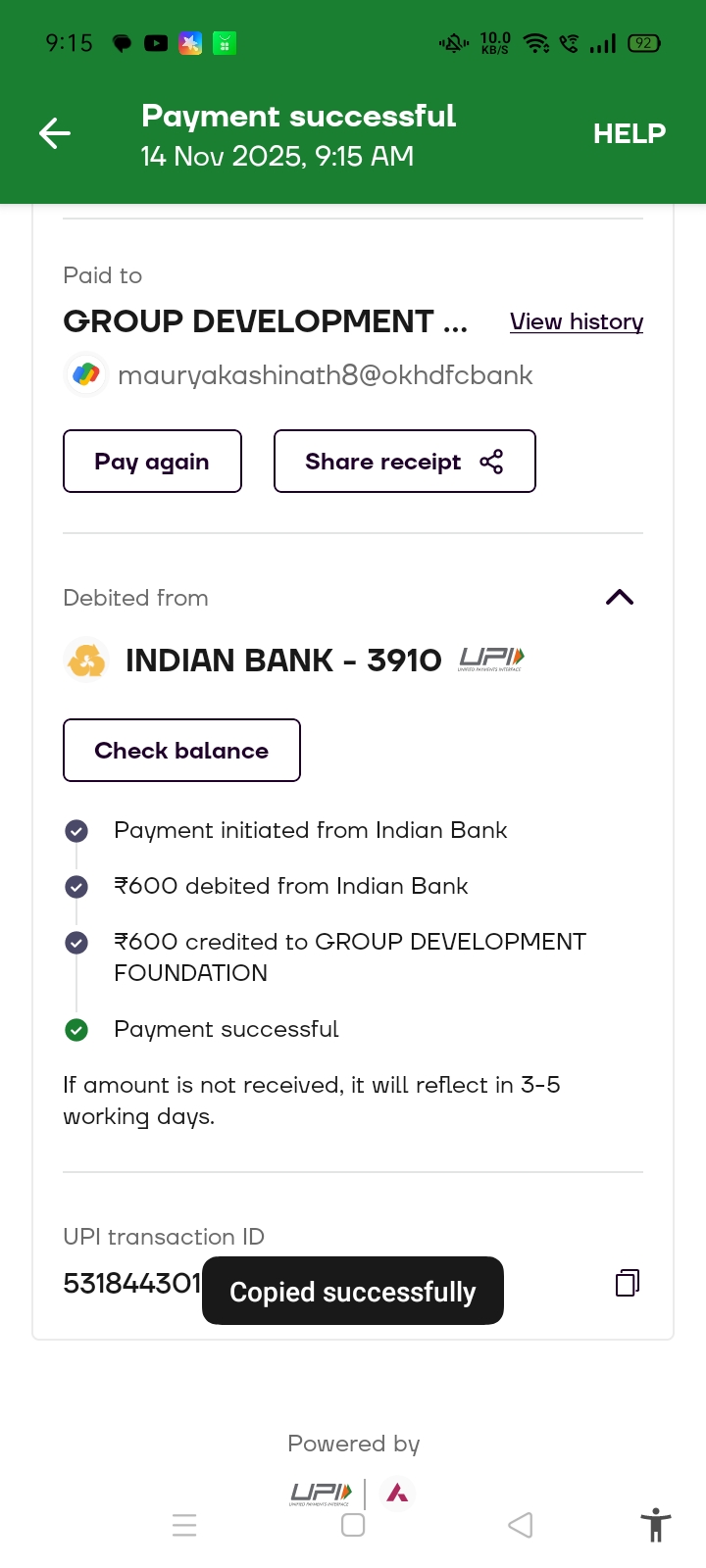The height and width of the screenshot is (1568, 706).
Task: Tap the Google Pay payee icon
Action: click(x=86, y=374)
